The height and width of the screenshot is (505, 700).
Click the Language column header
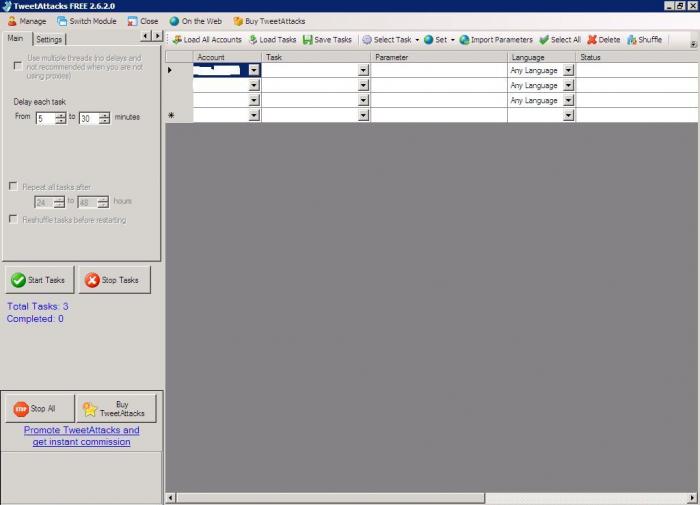(542, 57)
